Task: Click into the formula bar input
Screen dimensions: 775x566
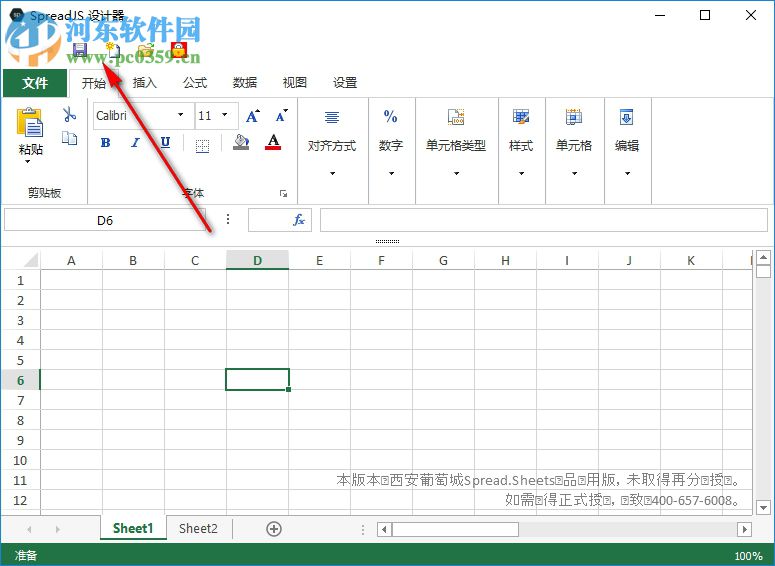Action: click(544, 220)
